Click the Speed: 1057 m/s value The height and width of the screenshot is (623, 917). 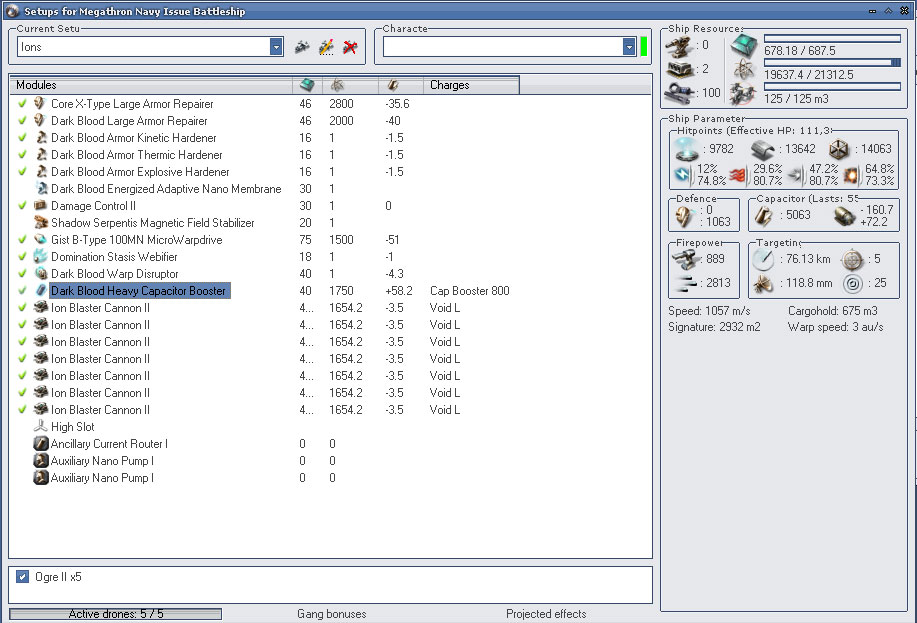click(709, 311)
